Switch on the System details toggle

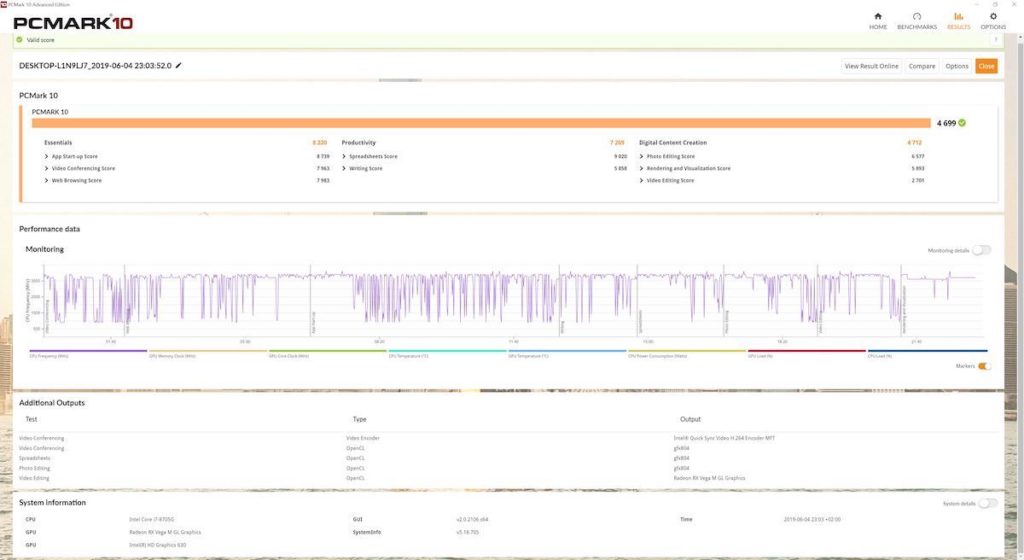click(x=987, y=504)
